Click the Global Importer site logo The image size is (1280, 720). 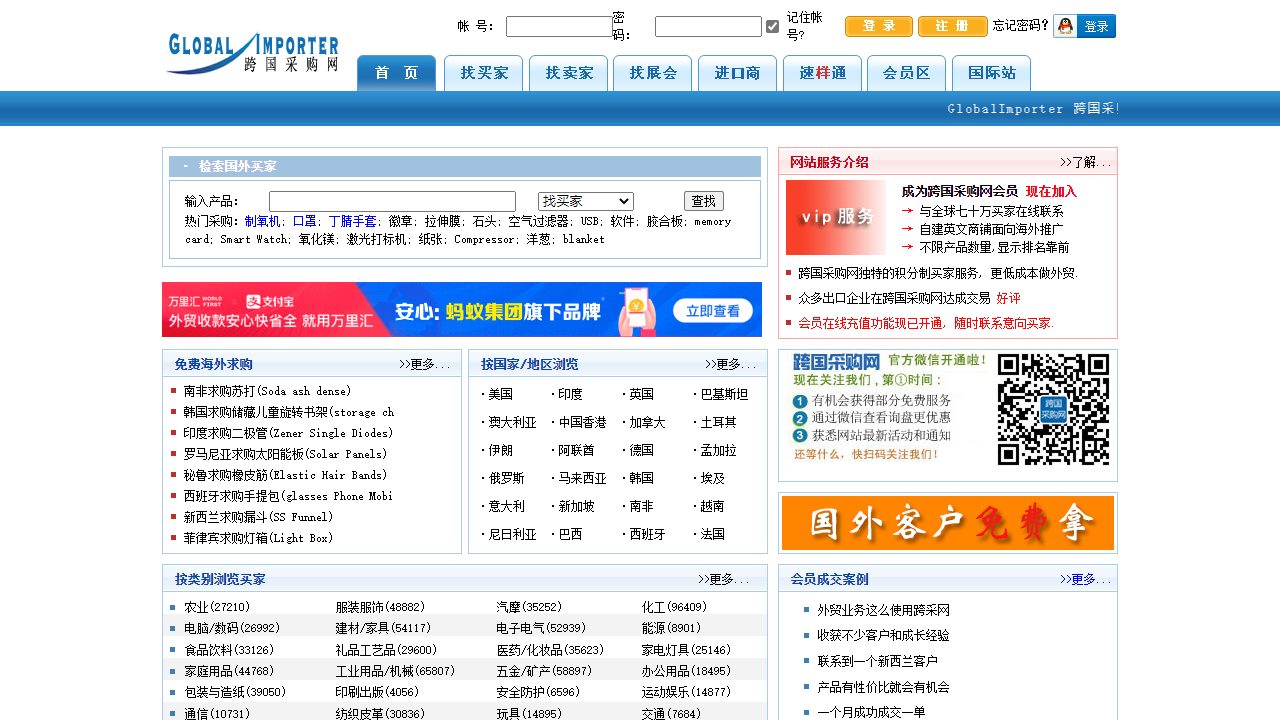click(252, 53)
